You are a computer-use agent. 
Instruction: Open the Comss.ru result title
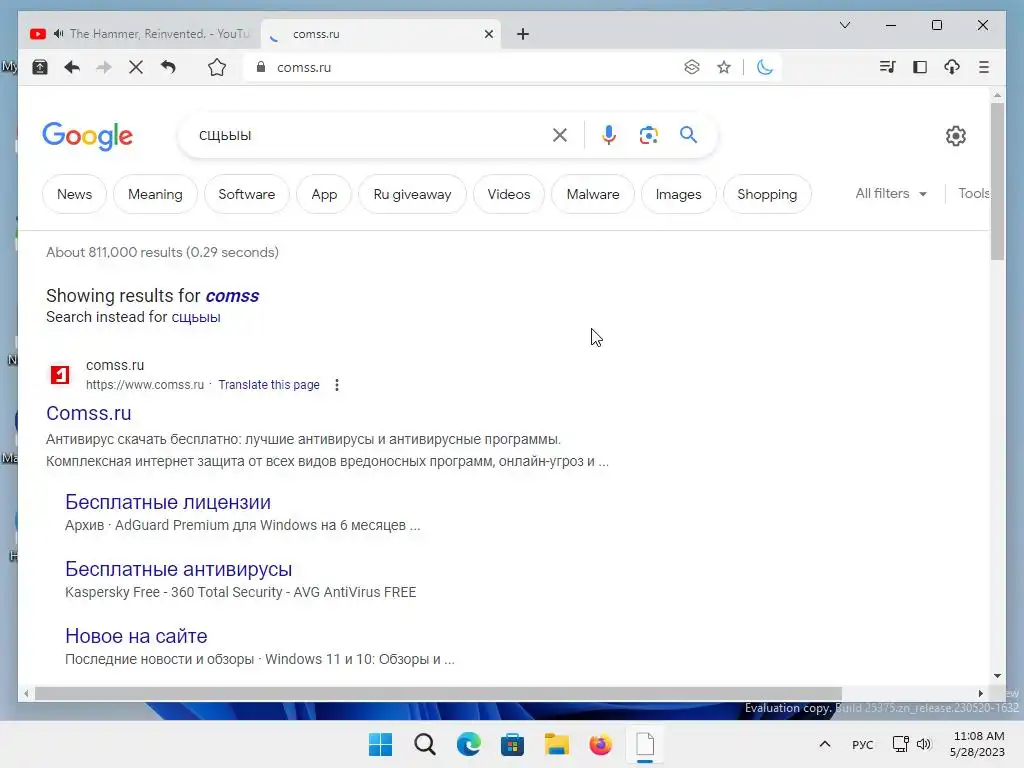tap(89, 413)
